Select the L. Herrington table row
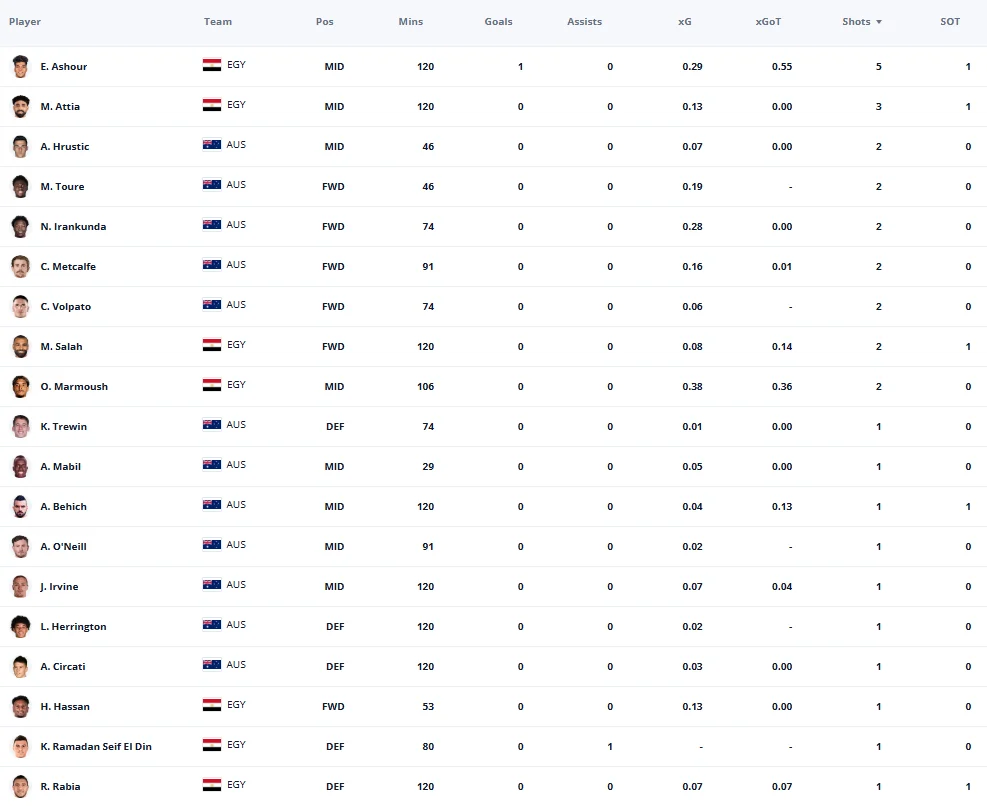Viewport: 987px width, 806px height. (494, 627)
